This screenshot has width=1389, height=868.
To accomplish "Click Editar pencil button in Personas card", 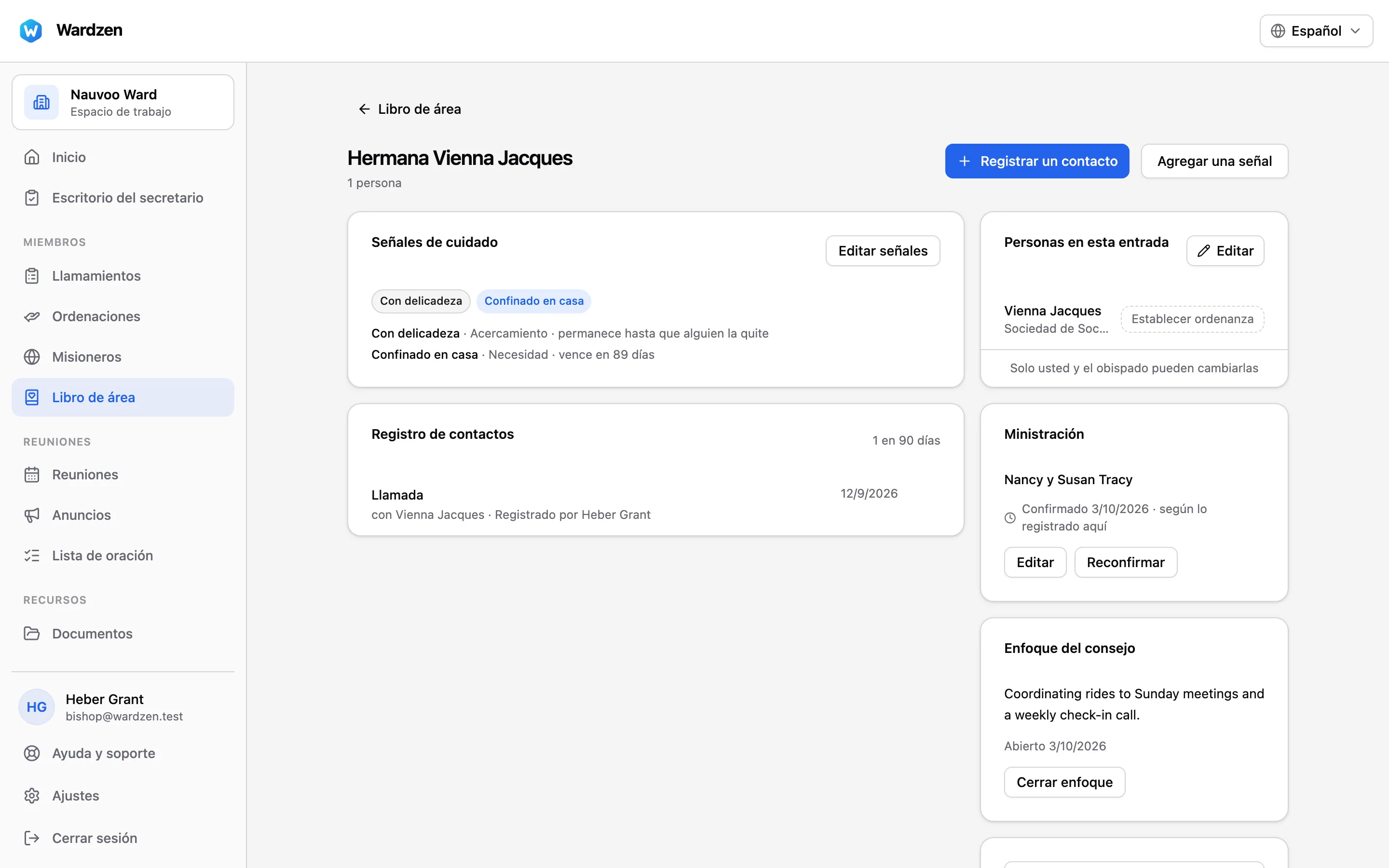I will (x=1226, y=251).
